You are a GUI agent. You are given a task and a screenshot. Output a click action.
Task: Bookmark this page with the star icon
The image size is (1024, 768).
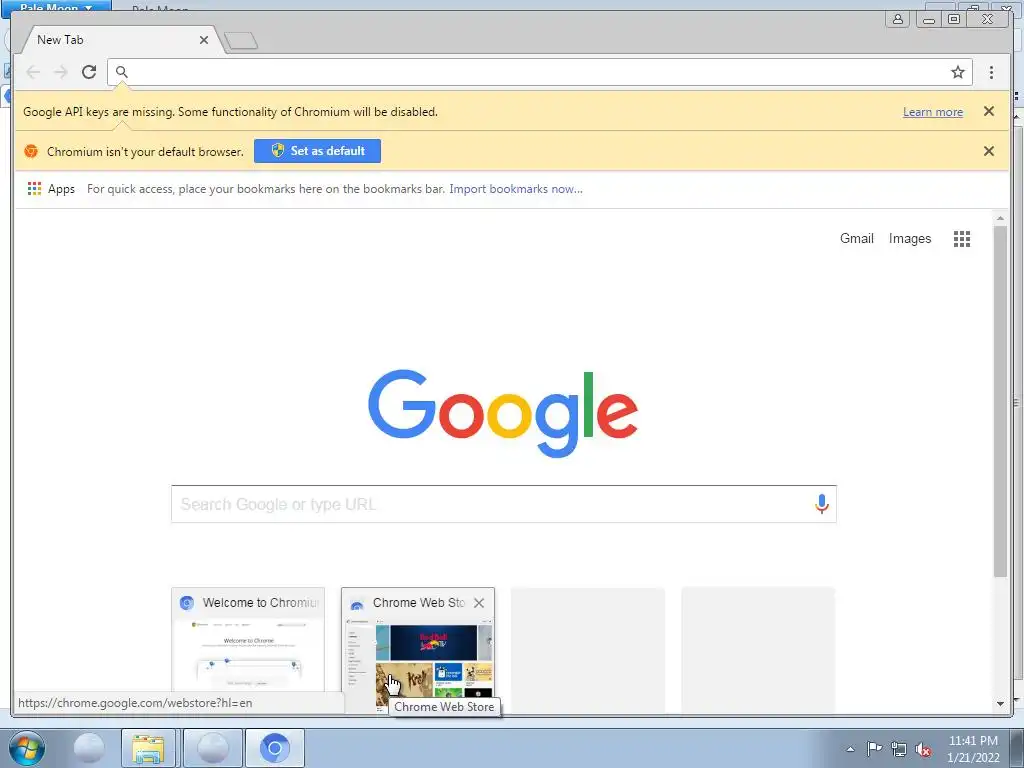coord(957,72)
